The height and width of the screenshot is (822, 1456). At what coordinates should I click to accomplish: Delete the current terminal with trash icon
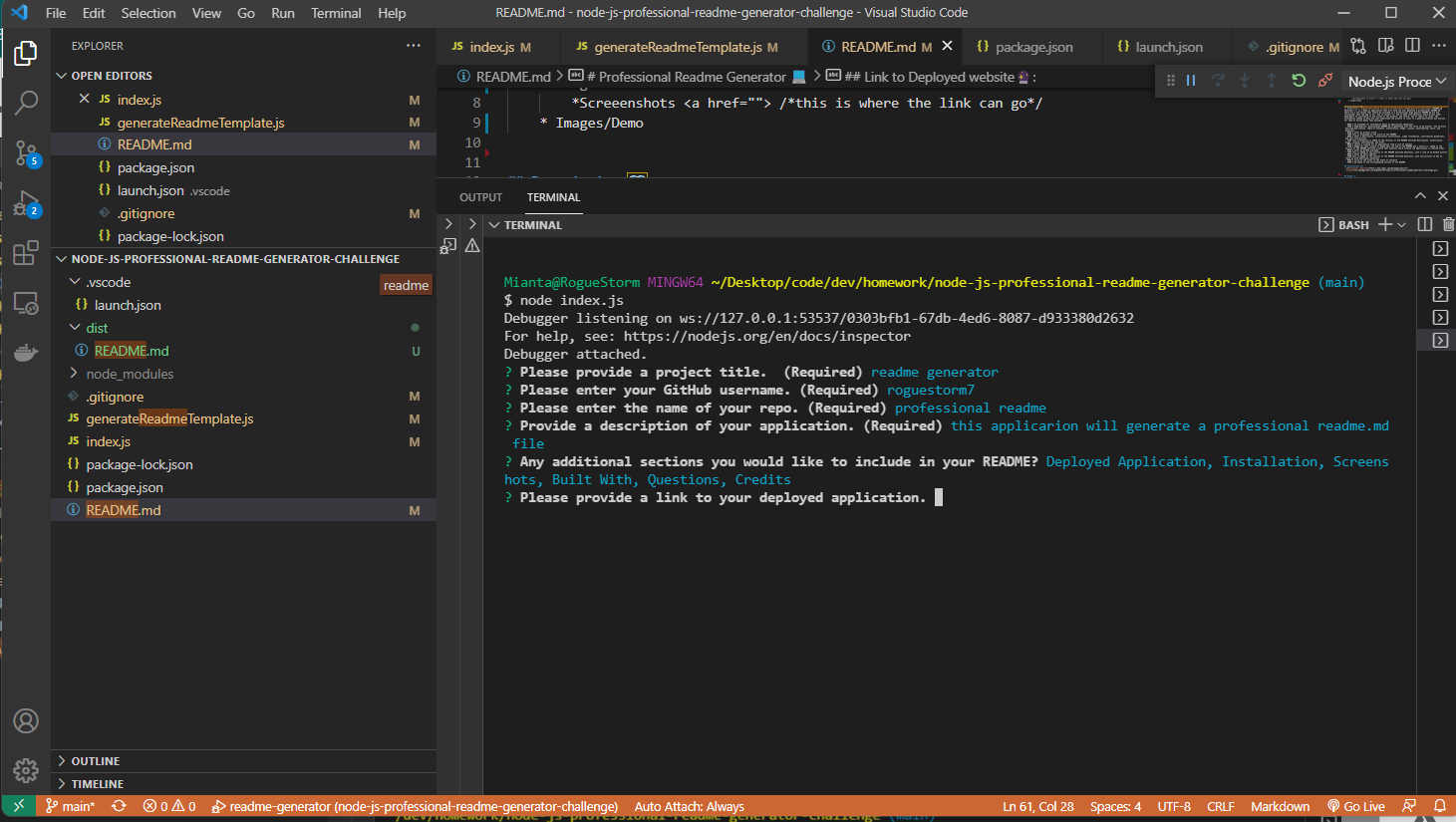pyautogui.click(x=1448, y=225)
